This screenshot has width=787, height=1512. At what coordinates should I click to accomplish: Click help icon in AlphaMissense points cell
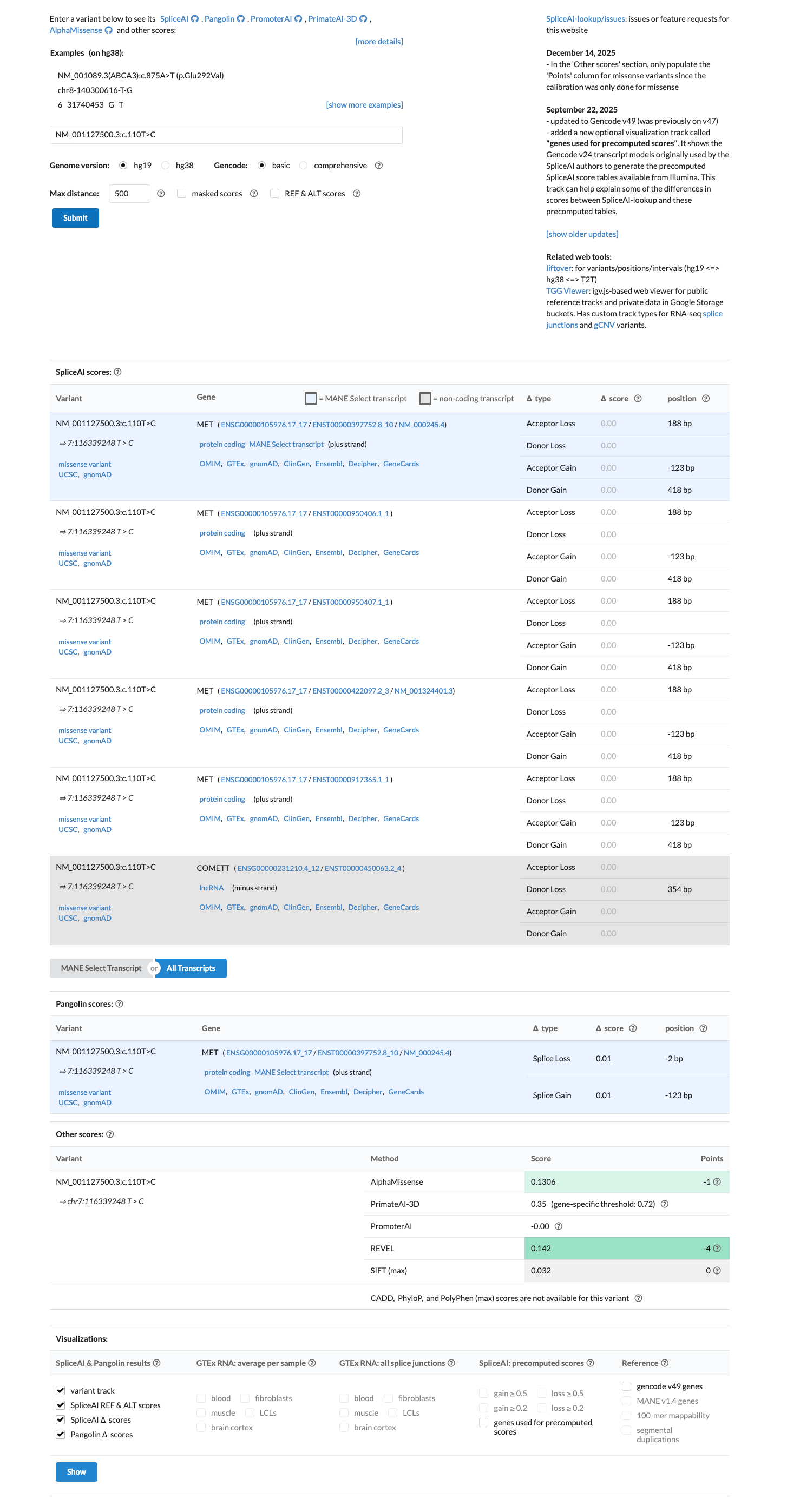click(717, 1182)
